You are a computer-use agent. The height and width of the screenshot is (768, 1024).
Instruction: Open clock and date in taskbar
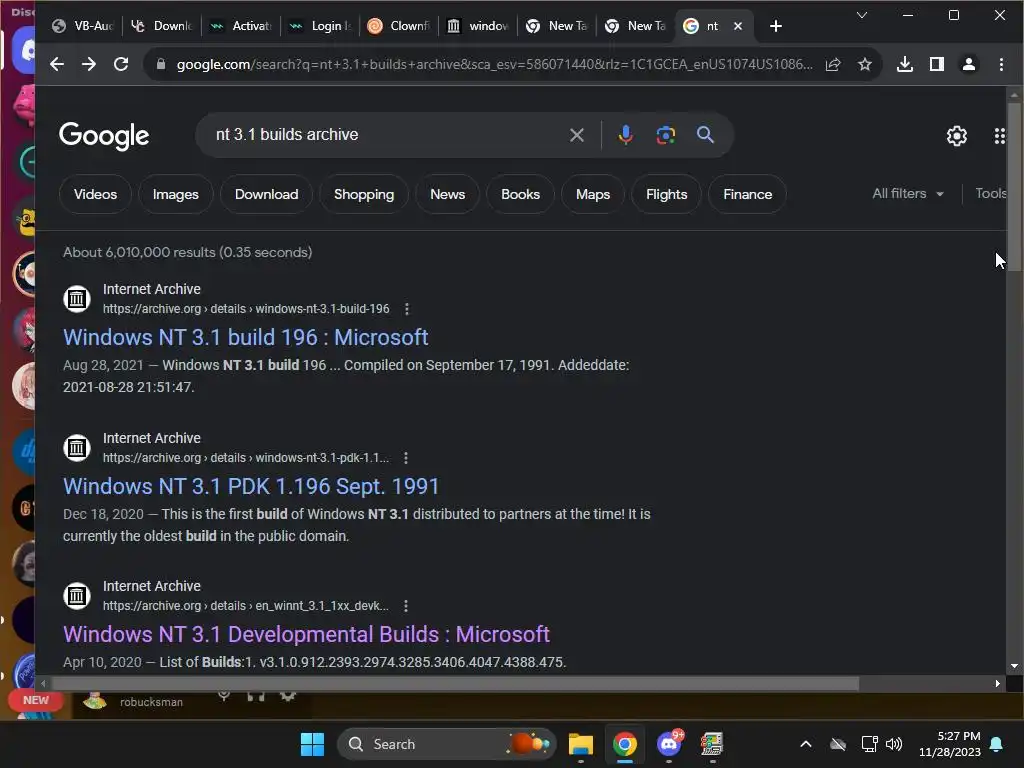(950, 744)
